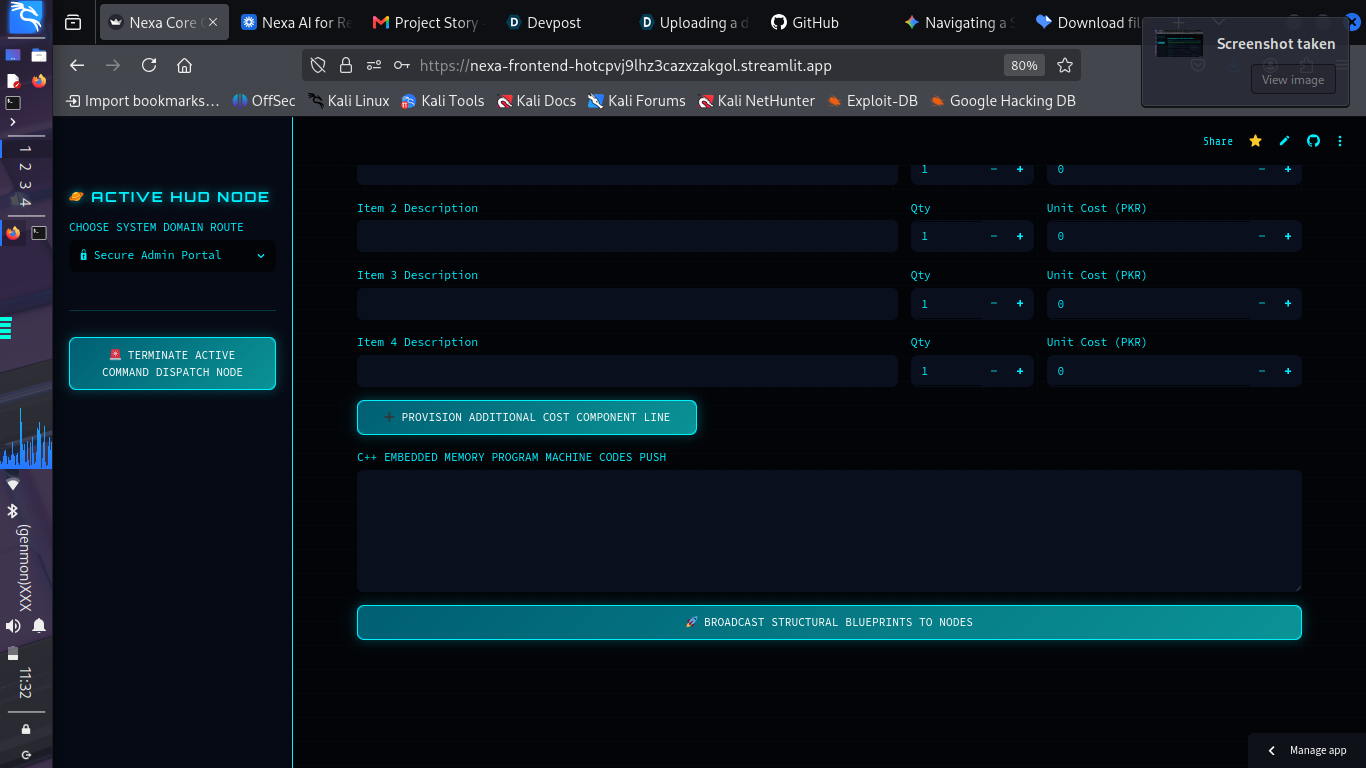Open the Kali Tools bookmark
1366x768 pixels.
(x=443, y=100)
